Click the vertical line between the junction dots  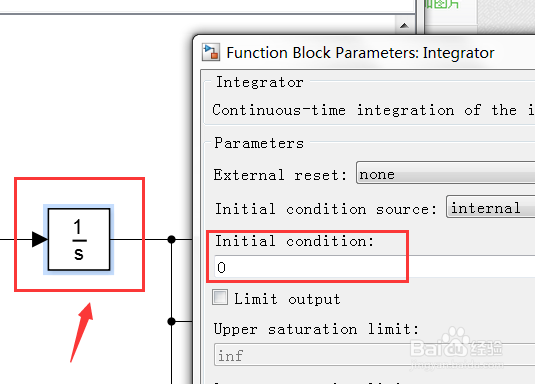pos(172,280)
